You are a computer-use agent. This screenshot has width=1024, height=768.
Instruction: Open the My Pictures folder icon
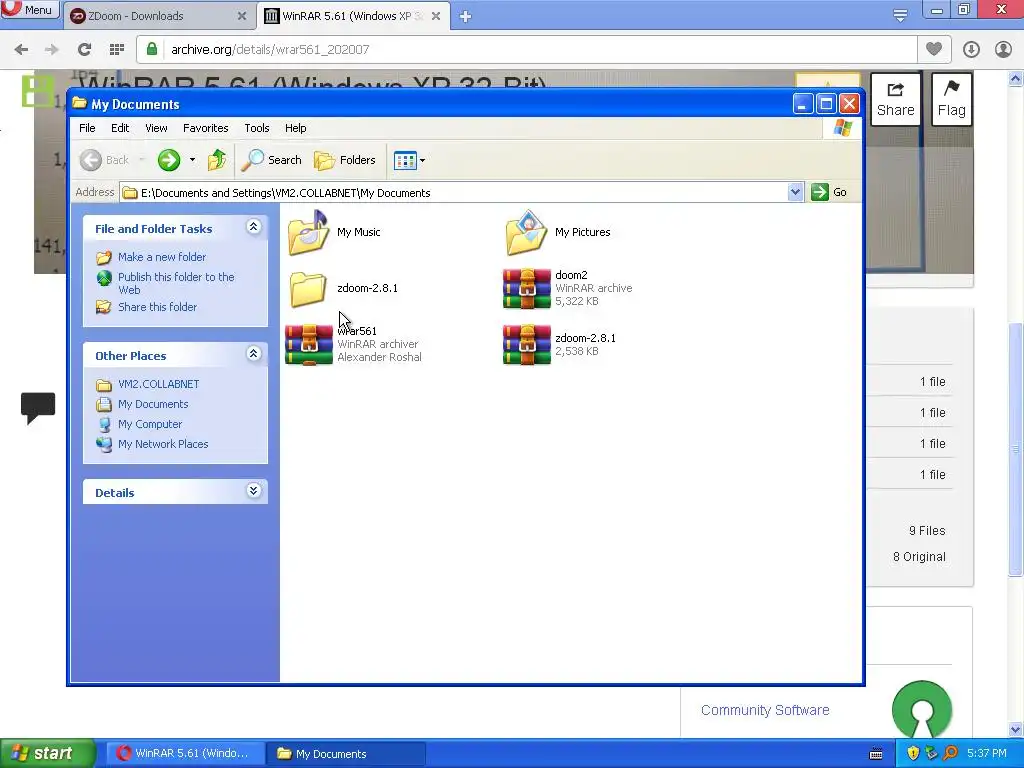tap(526, 232)
